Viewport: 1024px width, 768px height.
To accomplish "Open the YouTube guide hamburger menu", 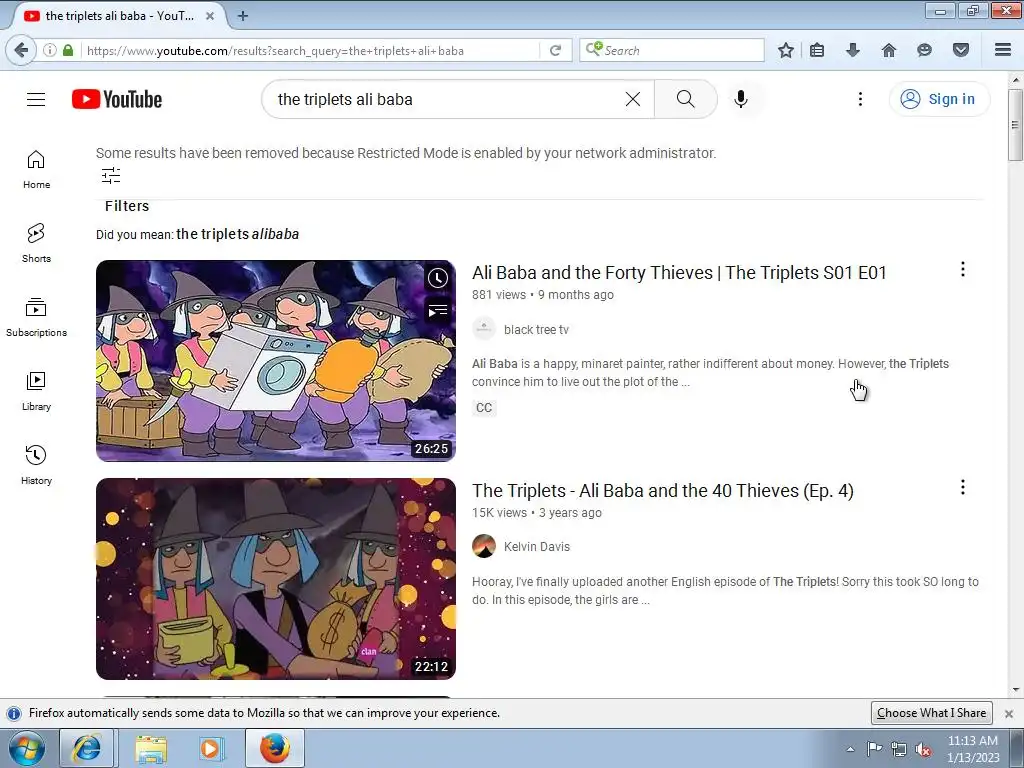I will tap(36, 99).
